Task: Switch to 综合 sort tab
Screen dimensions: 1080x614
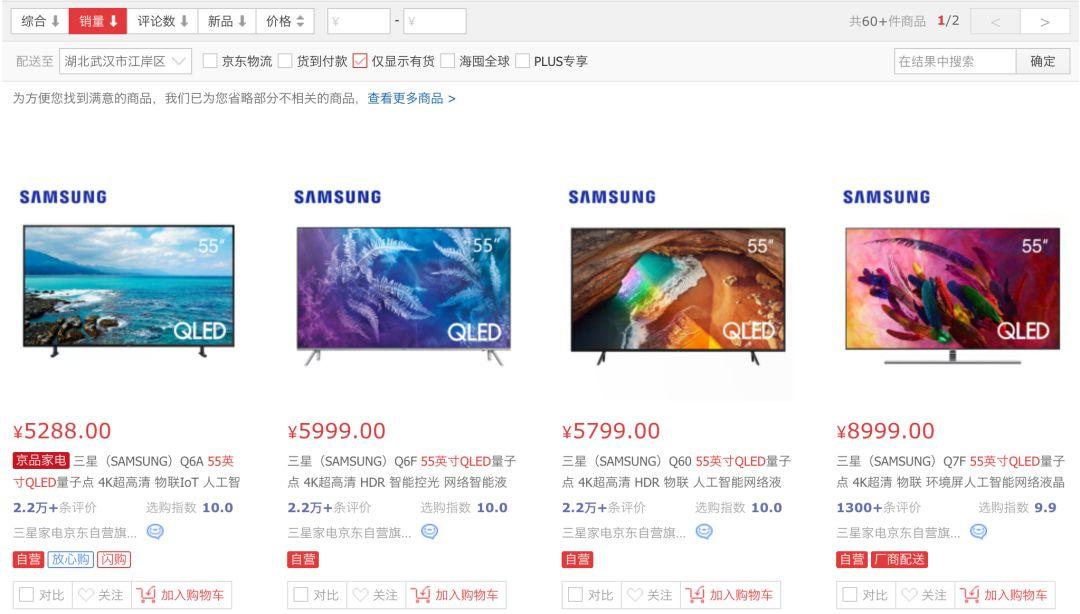Action: 40,21
